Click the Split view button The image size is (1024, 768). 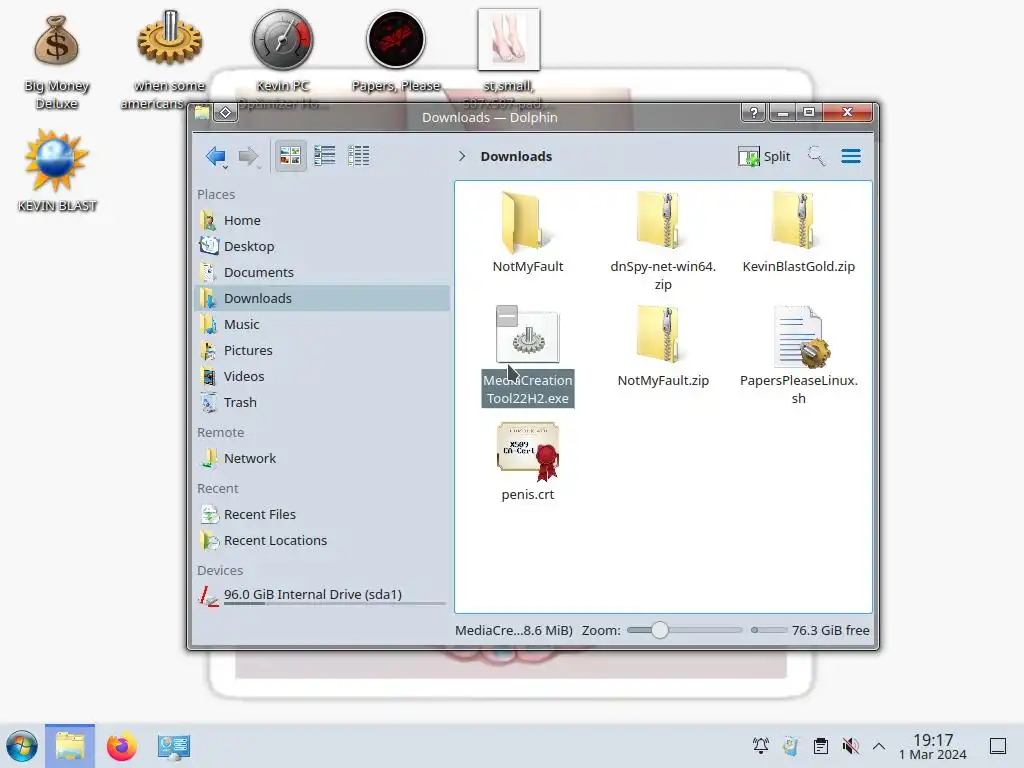(x=764, y=156)
